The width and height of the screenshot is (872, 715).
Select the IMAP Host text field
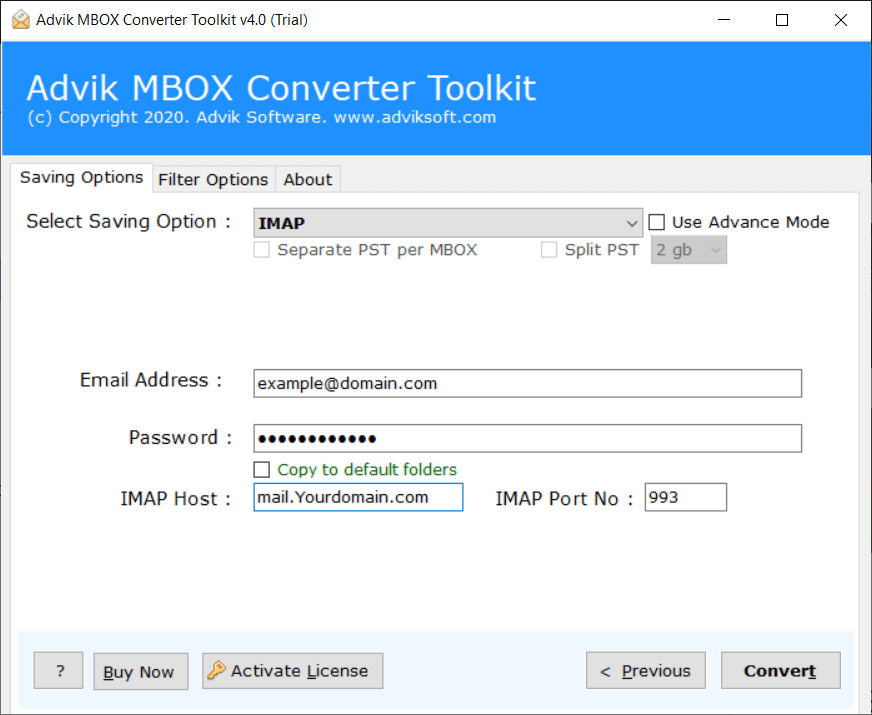tap(358, 497)
